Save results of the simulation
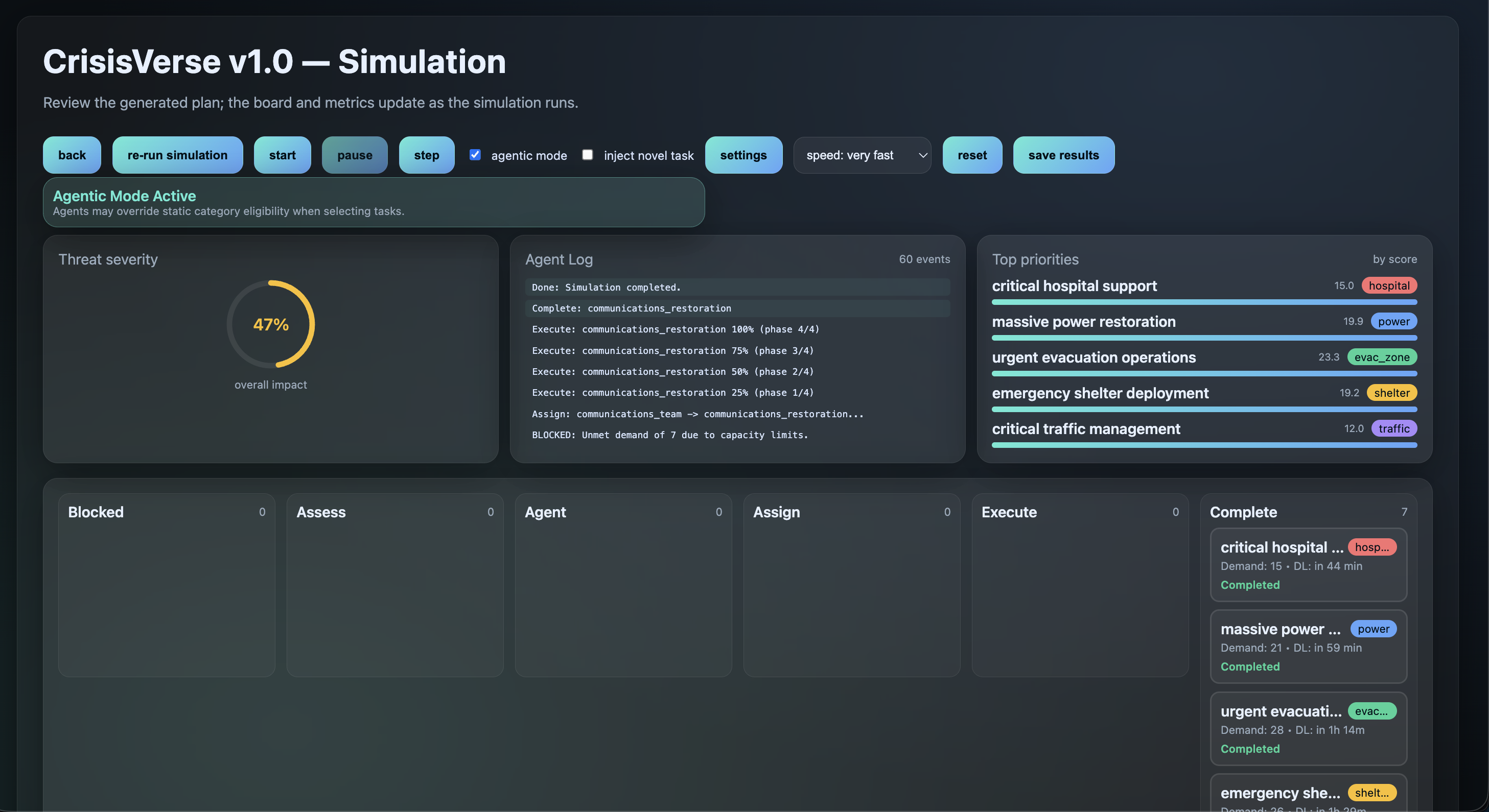Screen dimensions: 1489x812 click(1063, 155)
